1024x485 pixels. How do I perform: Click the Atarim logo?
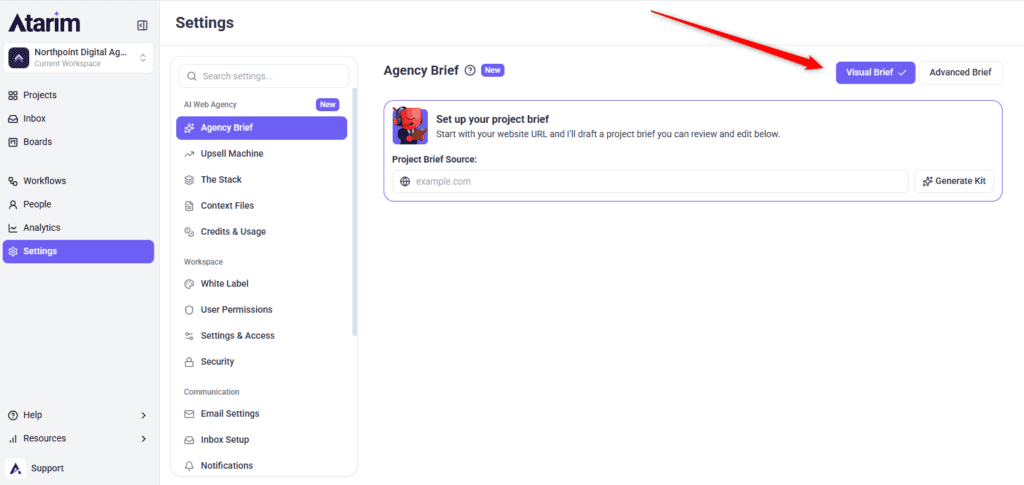point(44,23)
